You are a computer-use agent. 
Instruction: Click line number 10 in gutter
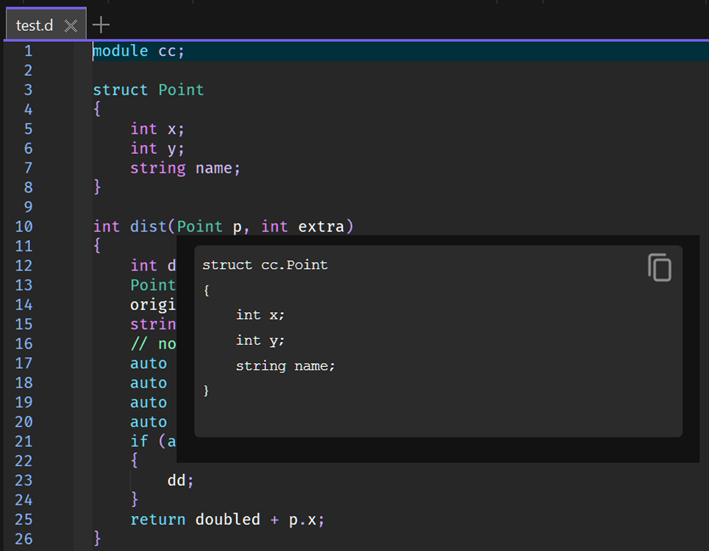point(24,226)
